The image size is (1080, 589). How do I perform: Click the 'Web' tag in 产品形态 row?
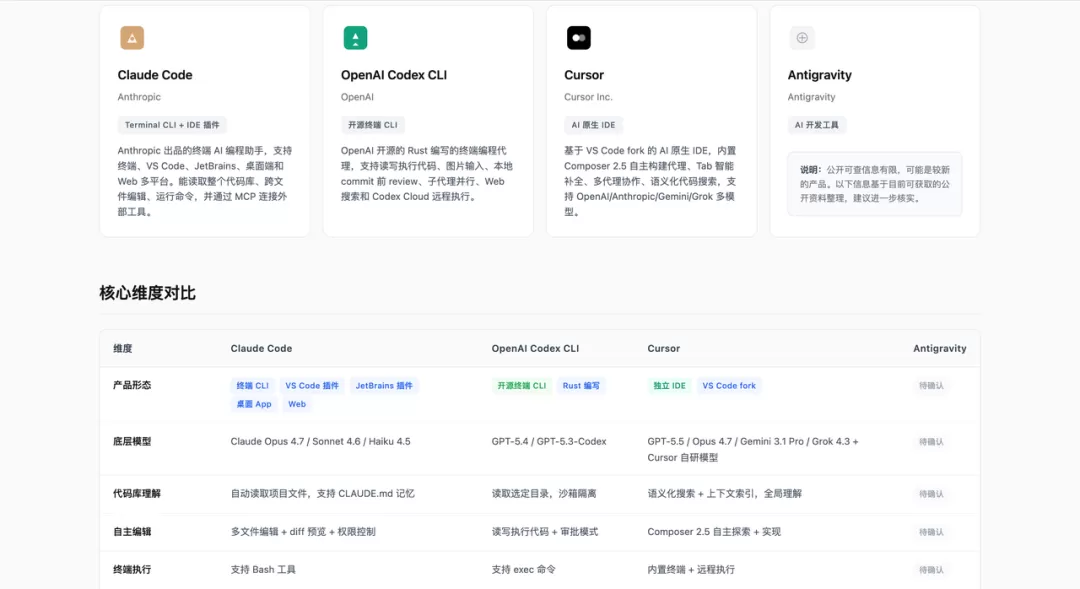pyautogui.click(x=297, y=404)
